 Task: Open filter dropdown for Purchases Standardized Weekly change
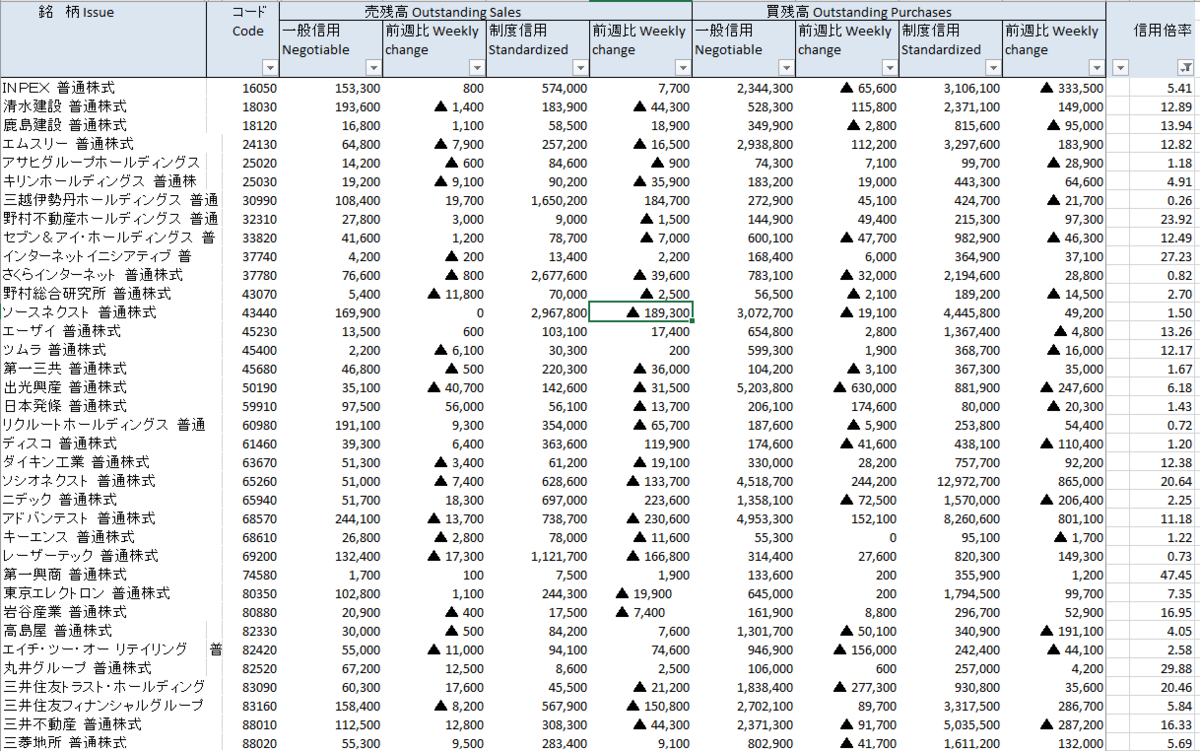click(1097, 67)
